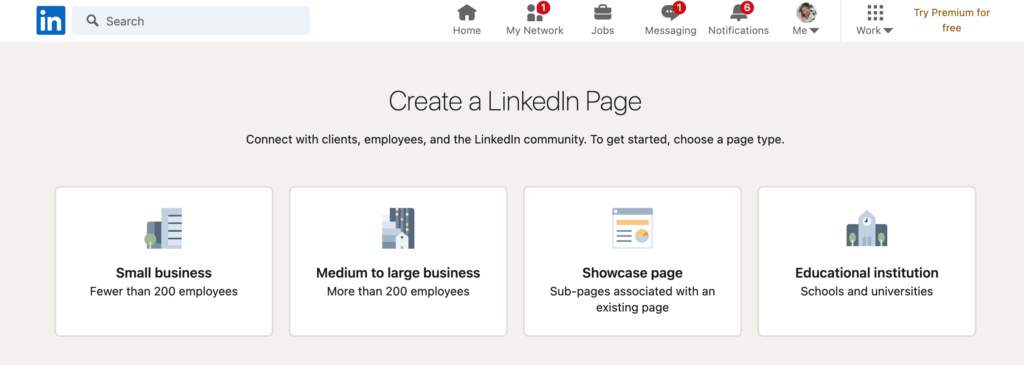Open the Notifications label
Screen dimensions: 1024x365
click(739, 31)
